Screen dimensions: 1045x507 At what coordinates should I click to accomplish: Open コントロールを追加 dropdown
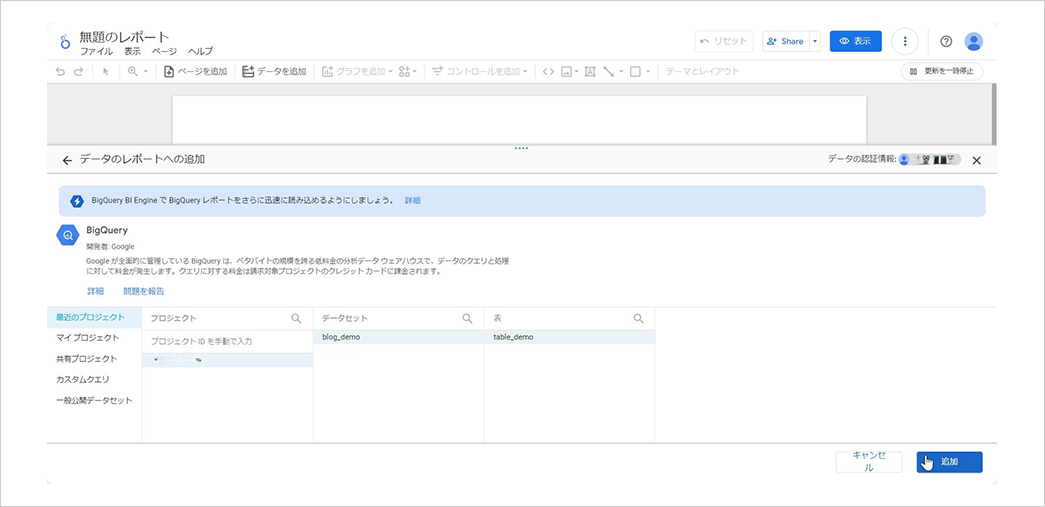(480, 71)
